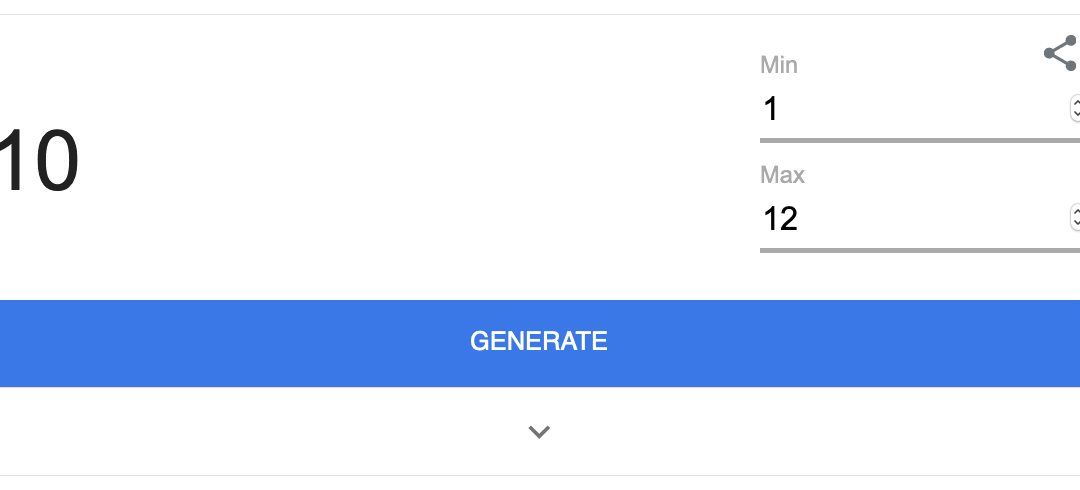Image resolution: width=1080 pixels, height=490 pixels.
Task: Increase Min with the stepper up arrow
Action: pos(1076,102)
